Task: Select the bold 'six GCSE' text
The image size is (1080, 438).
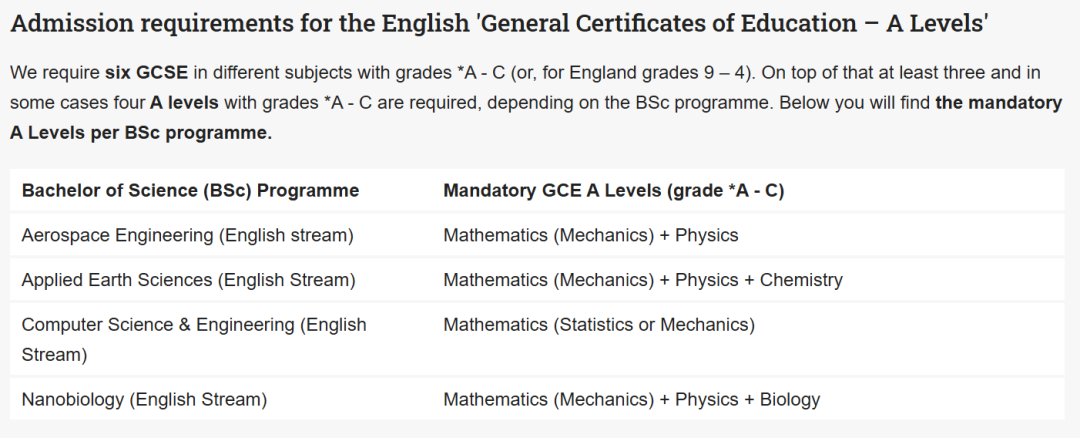Action: tap(146, 73)
